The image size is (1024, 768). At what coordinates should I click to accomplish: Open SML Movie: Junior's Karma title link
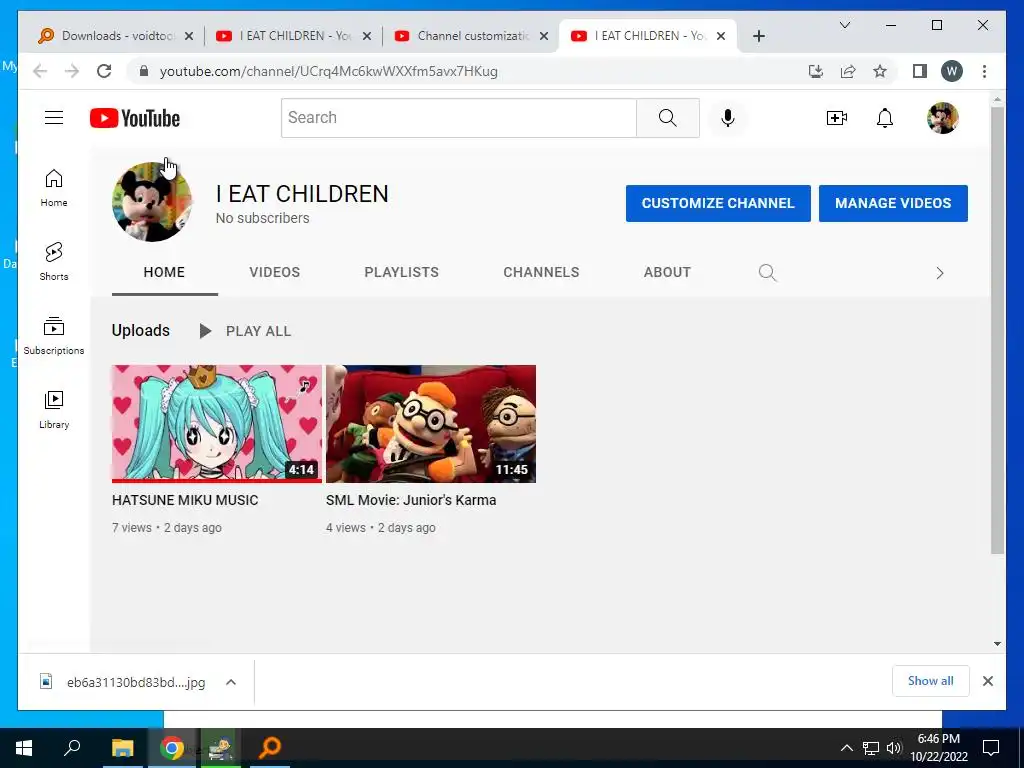click(x=411, y=500)
